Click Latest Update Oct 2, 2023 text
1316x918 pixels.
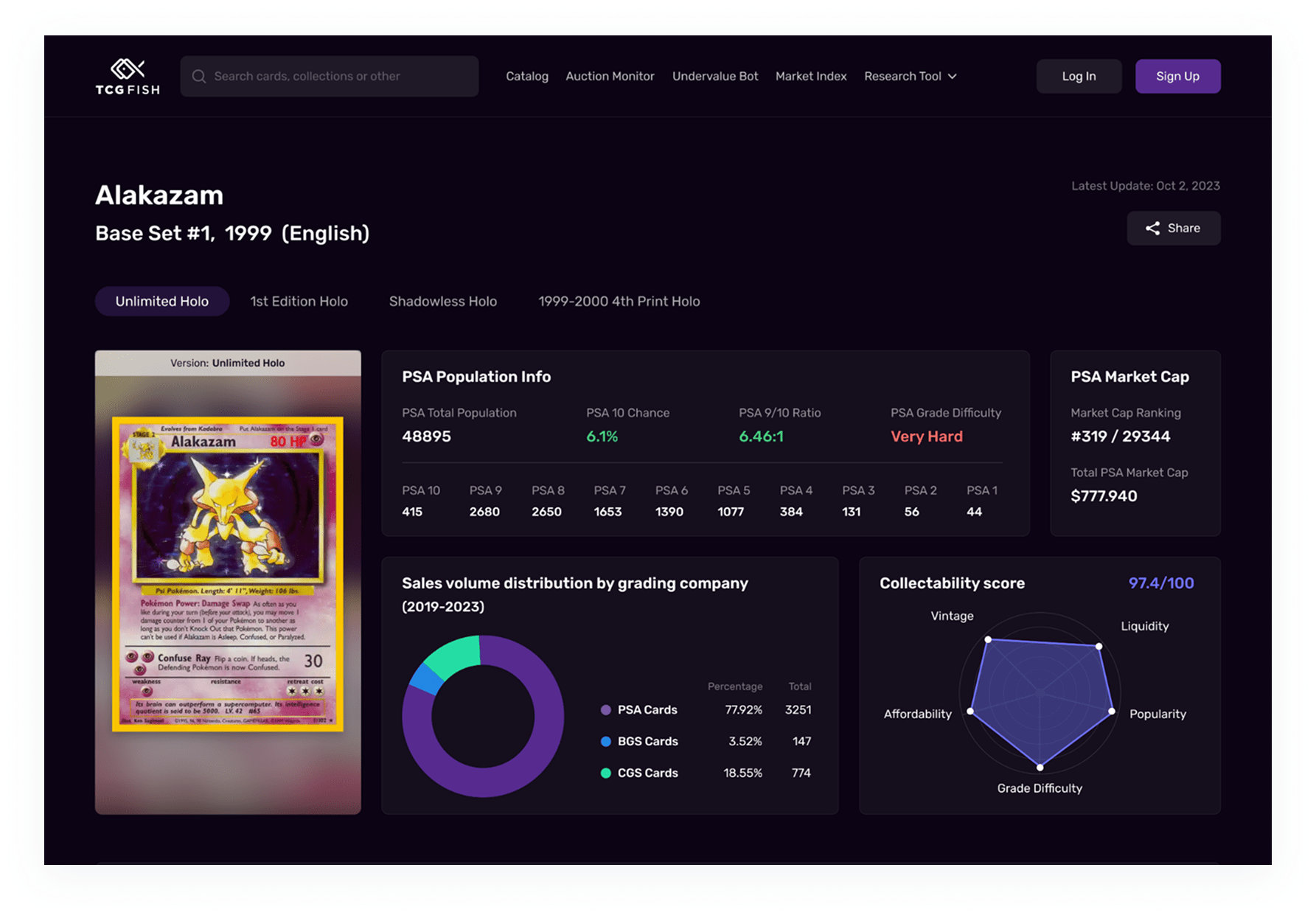[x=1145, y=186]
